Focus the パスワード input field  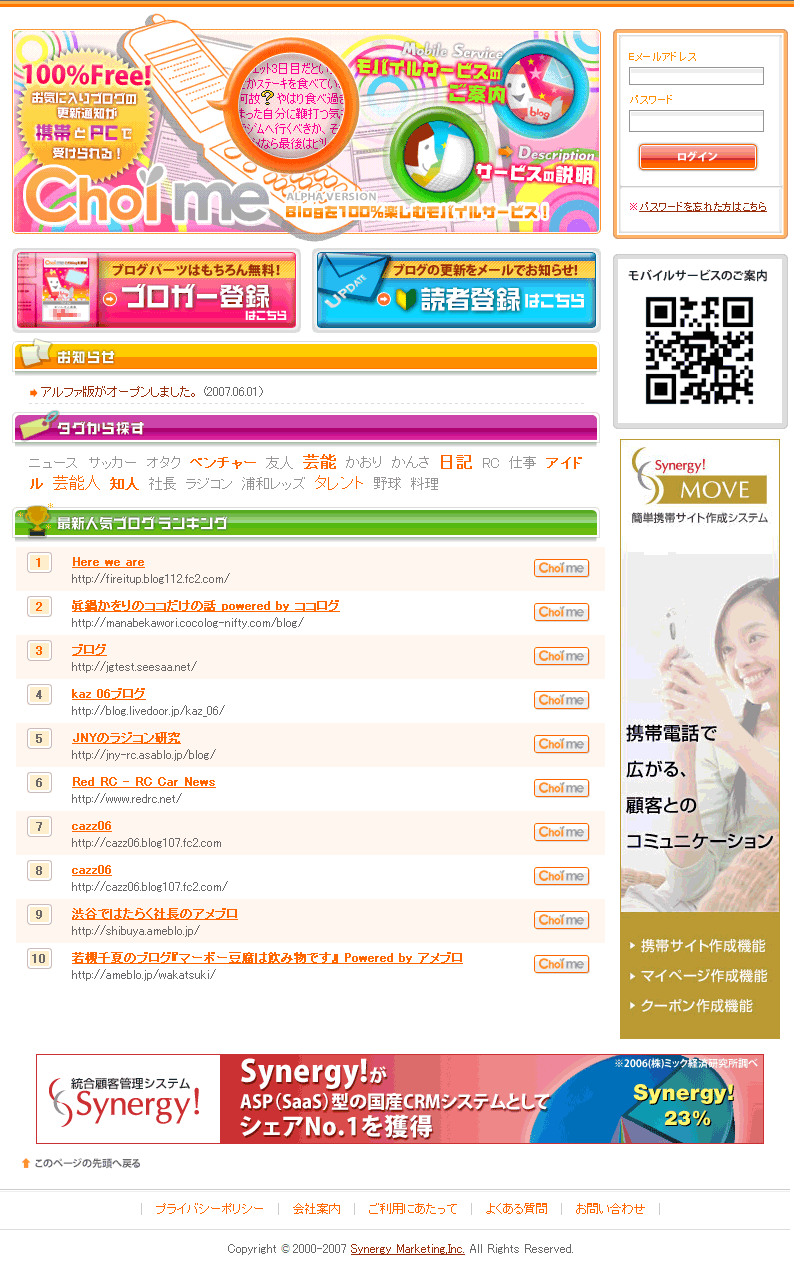point(696,121)
